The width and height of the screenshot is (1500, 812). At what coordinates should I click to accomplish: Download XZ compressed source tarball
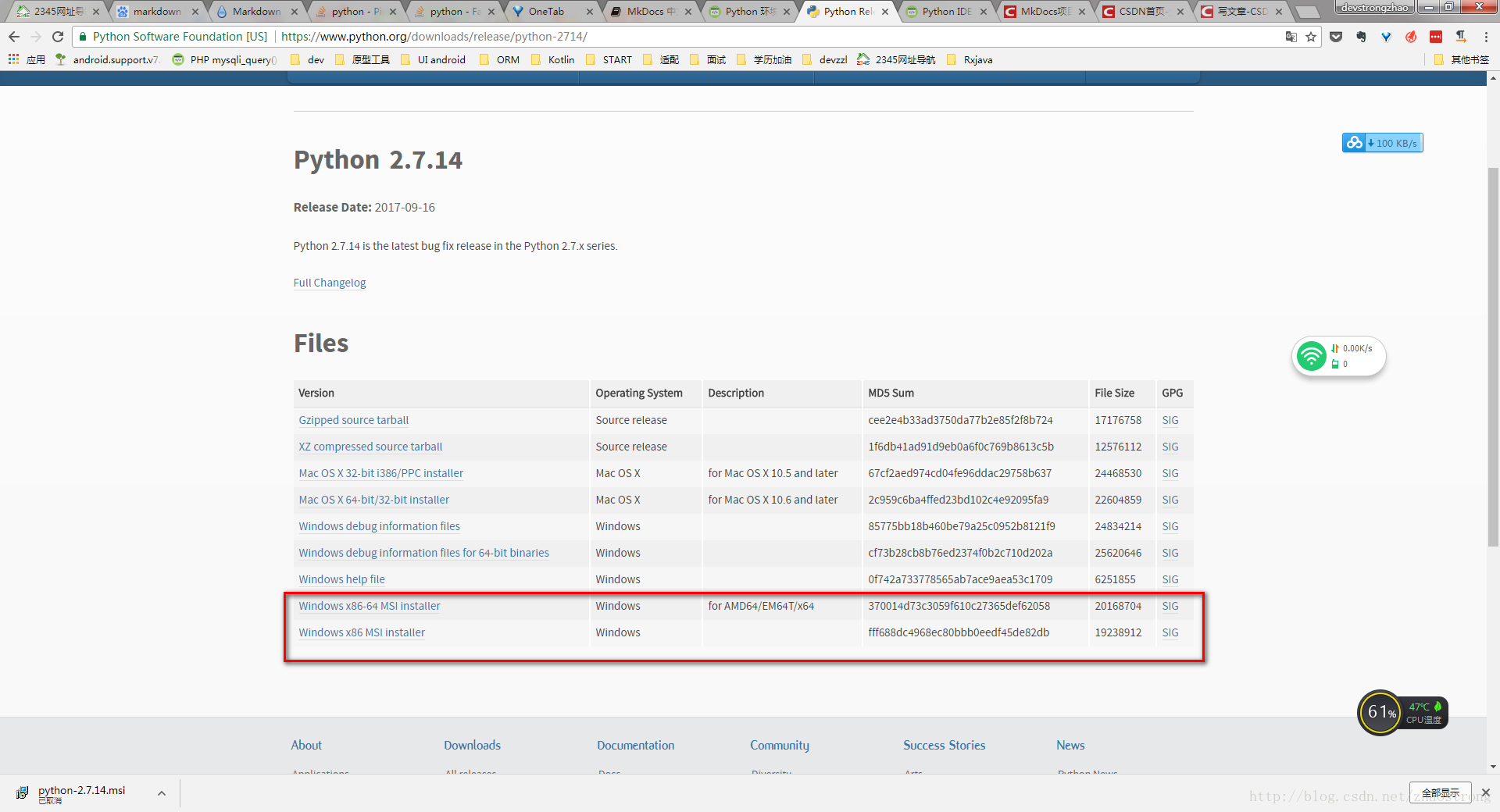370,447
